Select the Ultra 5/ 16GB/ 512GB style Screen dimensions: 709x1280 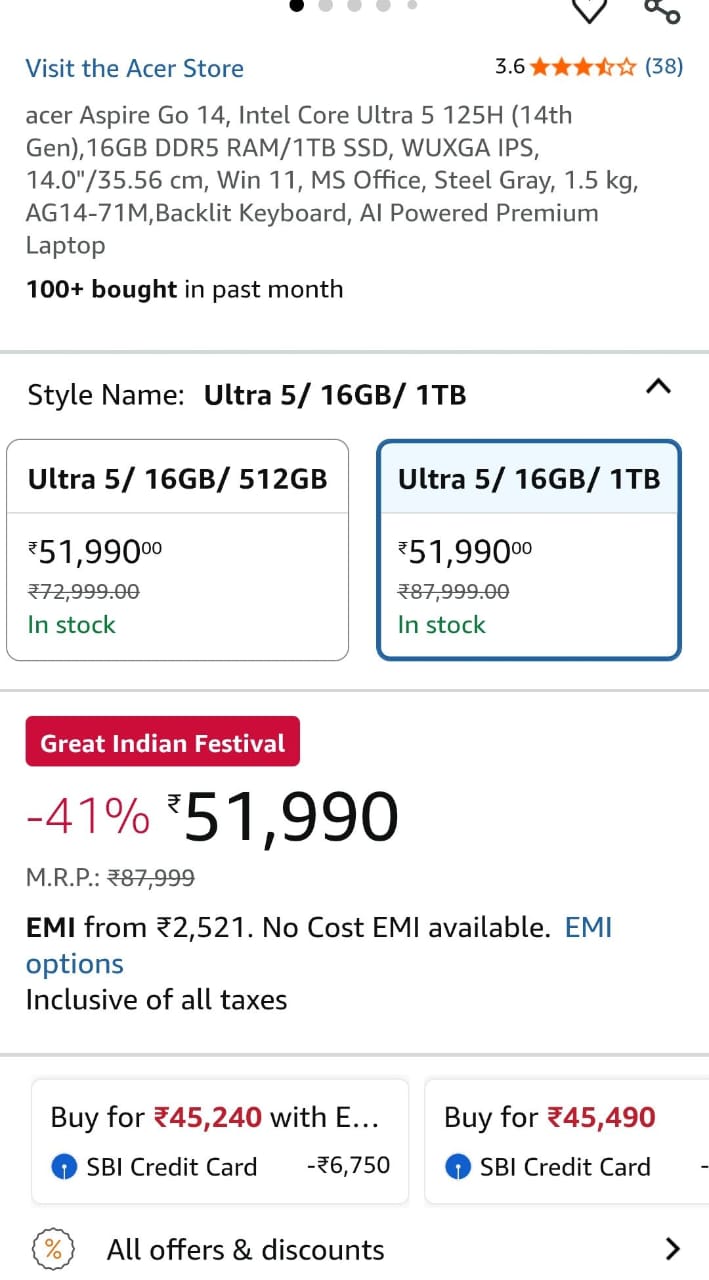[x=178, y=550]
